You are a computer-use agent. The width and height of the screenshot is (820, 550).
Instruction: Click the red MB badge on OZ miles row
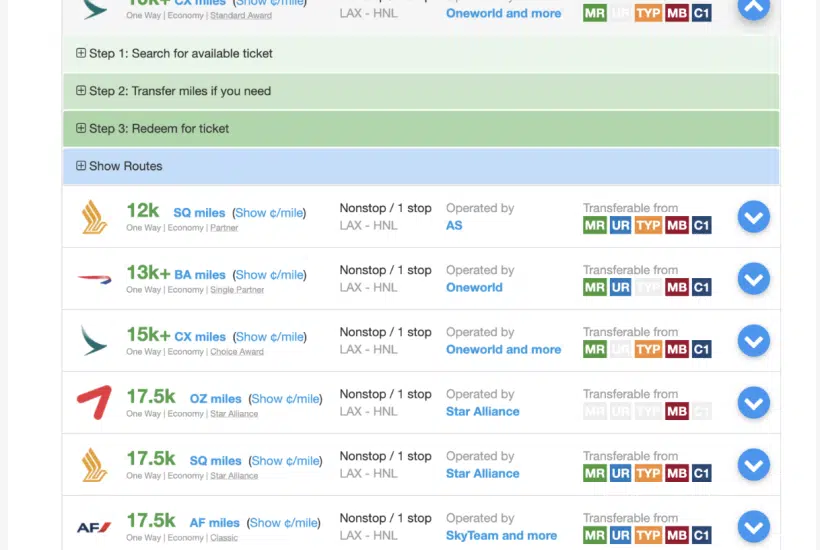pyautogui.click(x=676, y=412)
